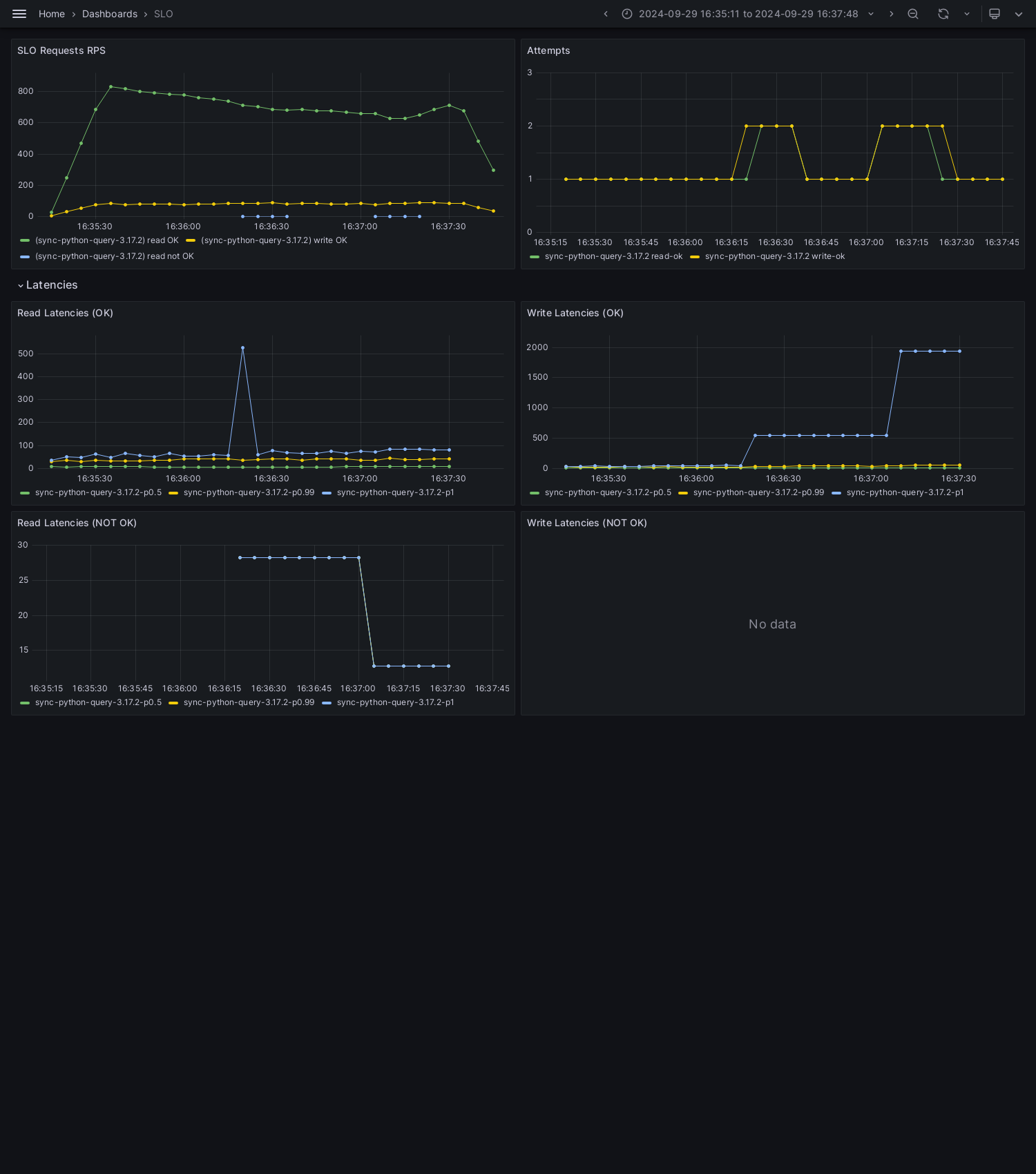This screenshot has width=1036, height=1174.
Task: Click blue swatch of p1 Write Latencies legend
Action: pos(836,493)
